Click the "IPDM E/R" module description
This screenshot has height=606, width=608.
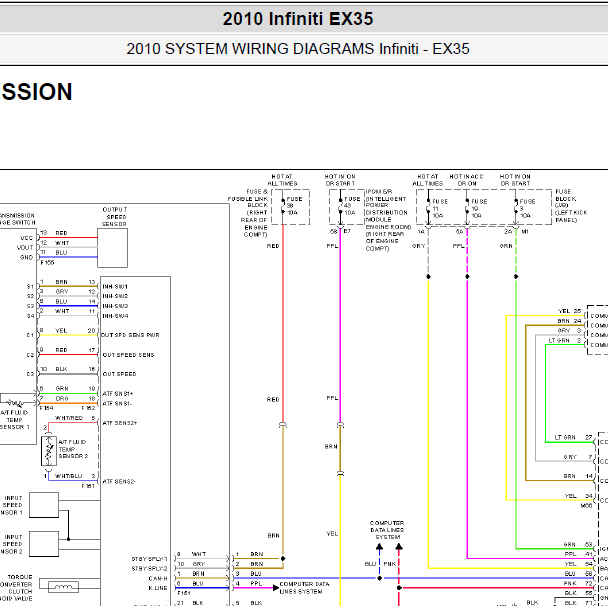[x=388, y=220]
